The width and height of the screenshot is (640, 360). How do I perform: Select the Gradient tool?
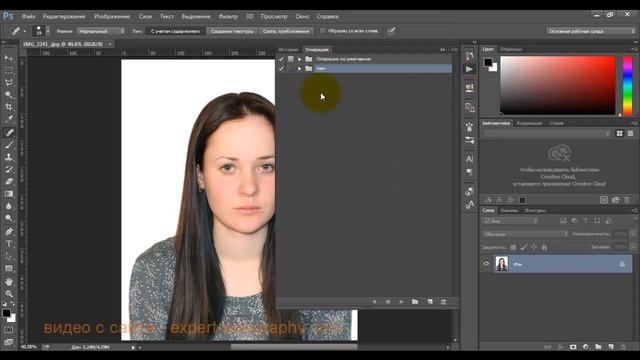(9, 194)
